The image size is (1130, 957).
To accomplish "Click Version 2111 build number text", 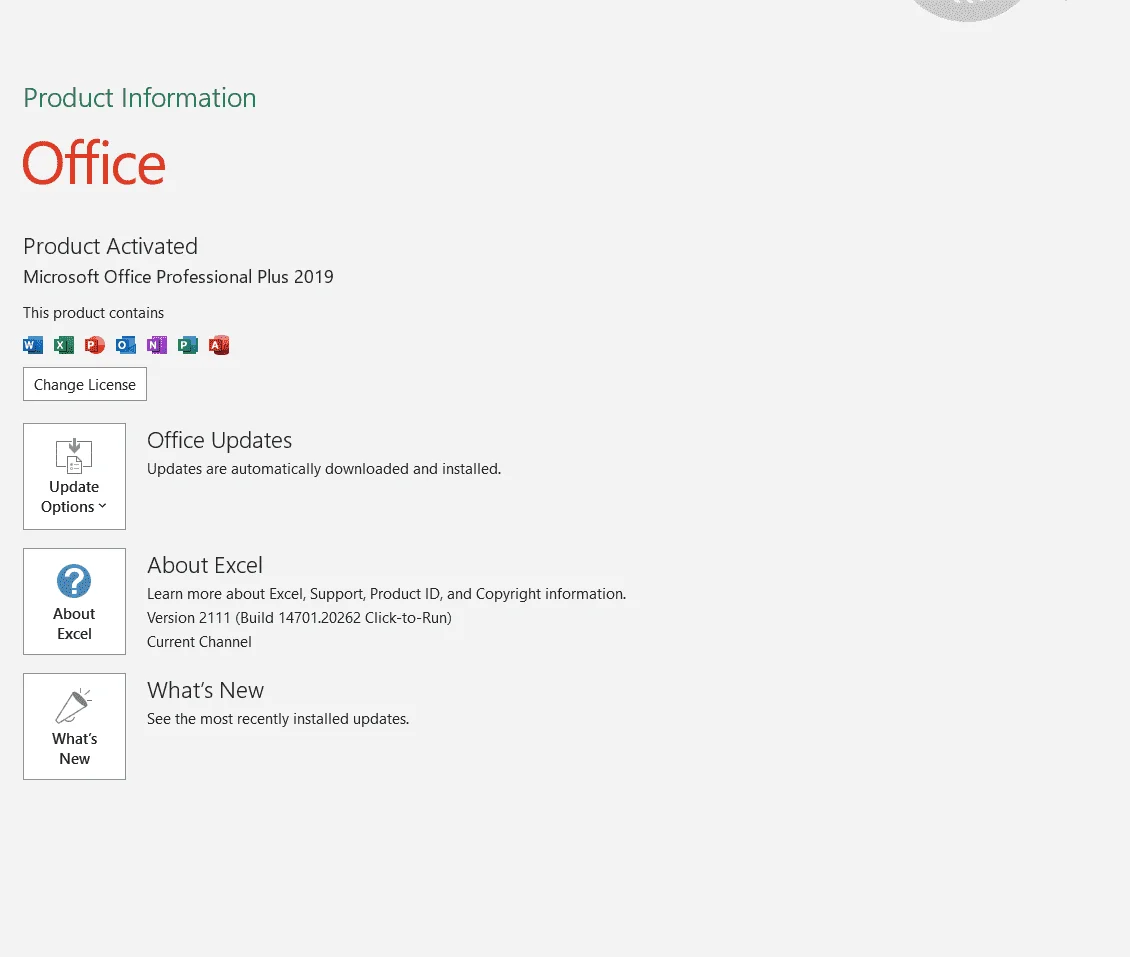I will pos(300,618).
